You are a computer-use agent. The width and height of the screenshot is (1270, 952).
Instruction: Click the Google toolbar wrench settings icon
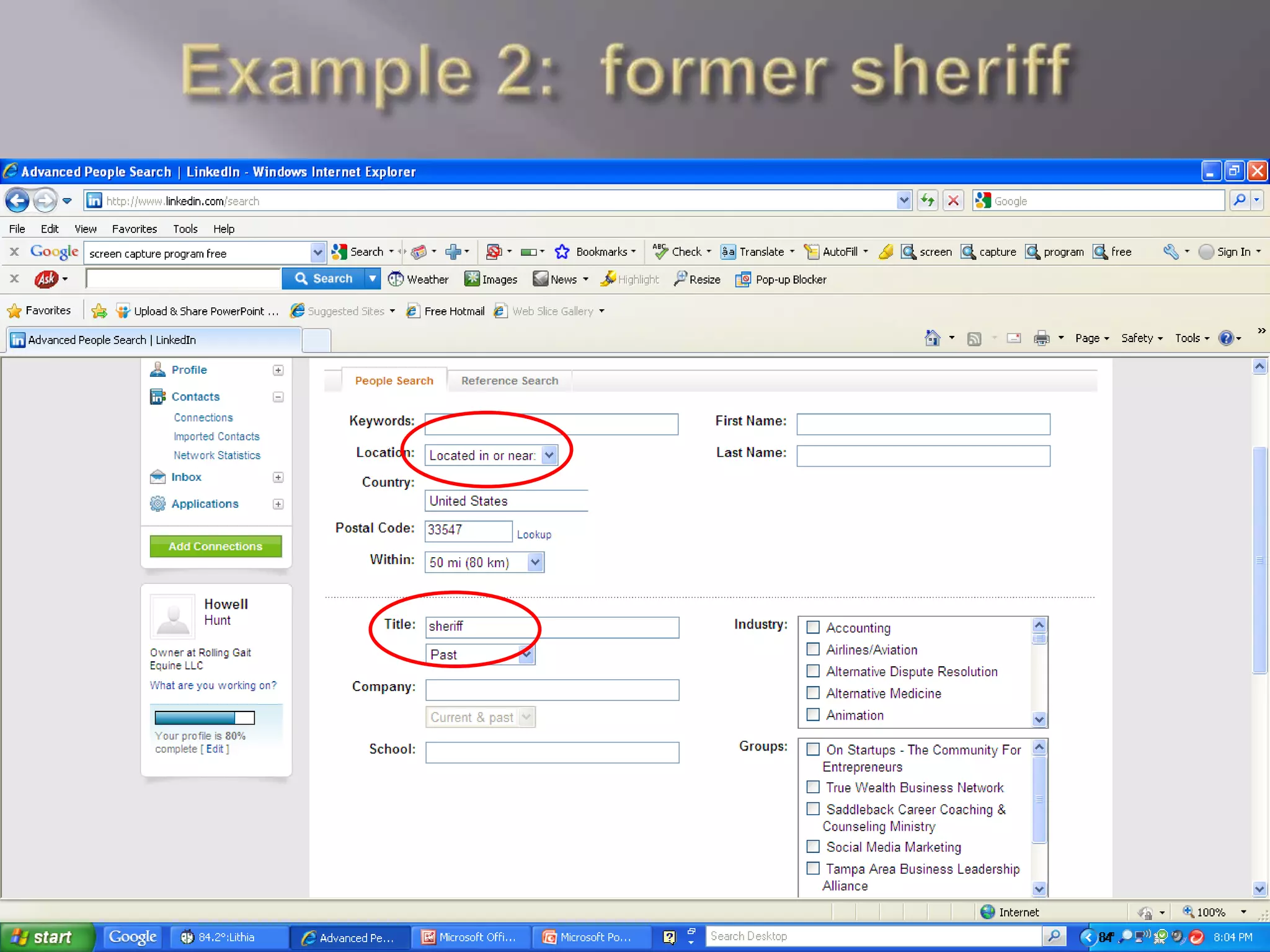pyautogui.click(x=1171, y=252)
